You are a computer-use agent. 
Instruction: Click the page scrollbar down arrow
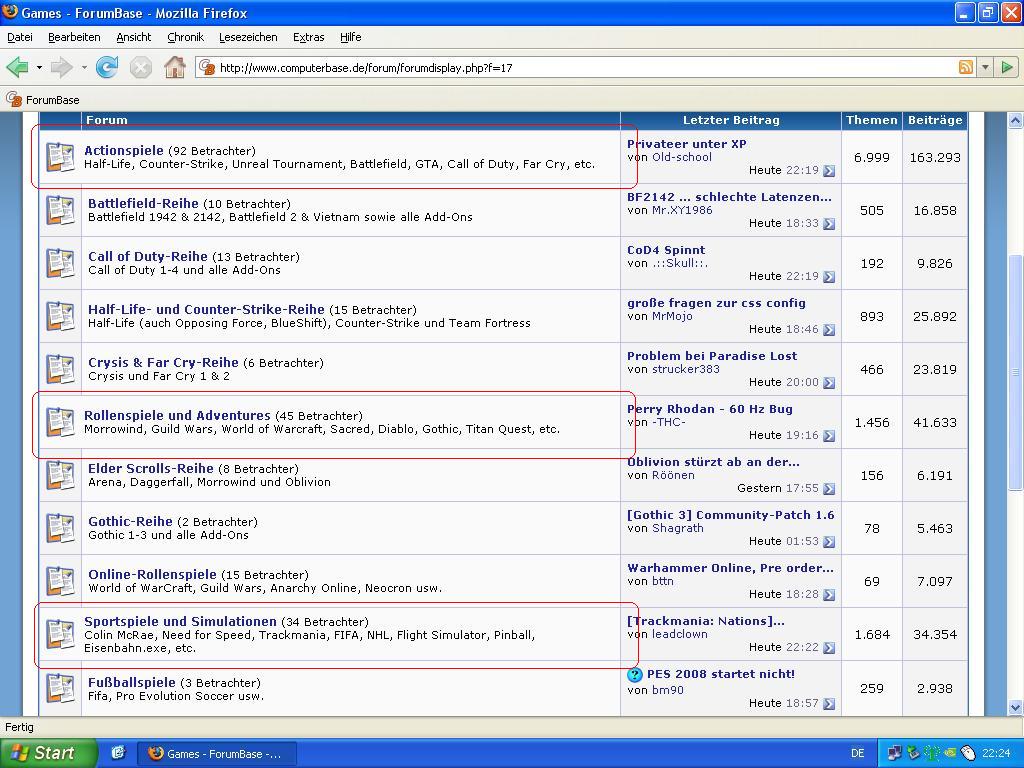[1015, 708]
